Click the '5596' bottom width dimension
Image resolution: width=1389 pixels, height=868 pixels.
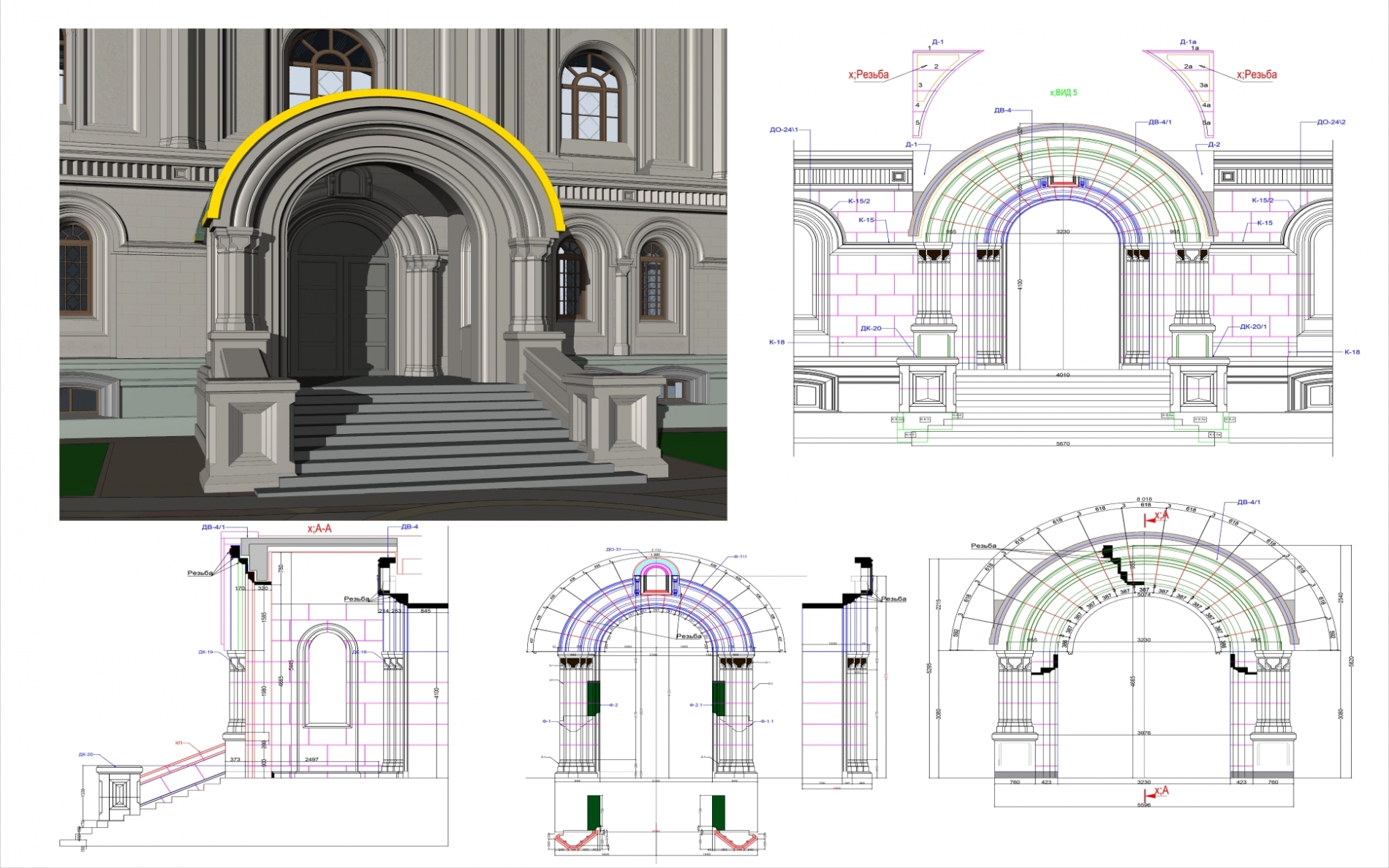tap(1143, 804)
